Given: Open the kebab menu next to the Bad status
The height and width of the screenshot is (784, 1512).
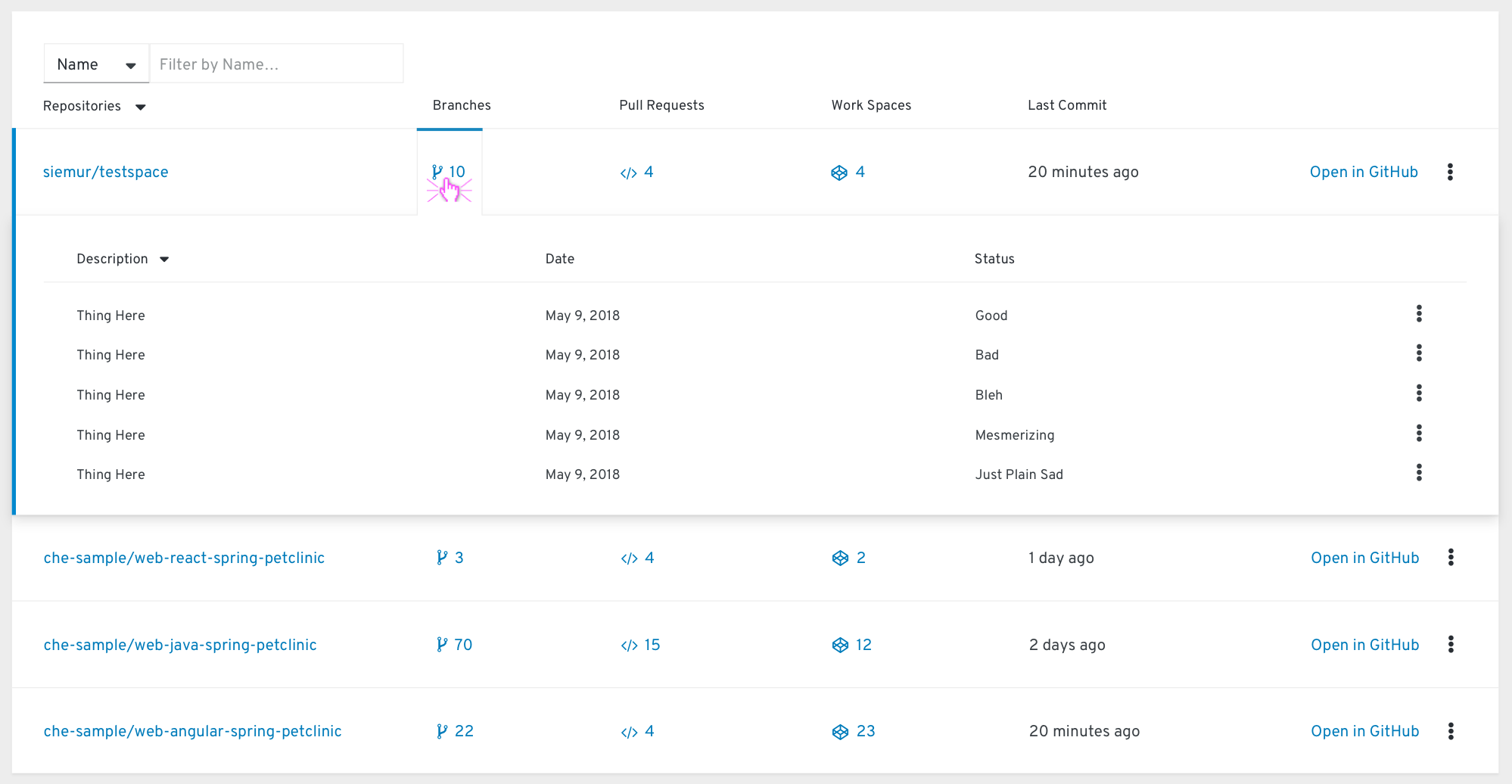Looking at the screenshot, I should click(x=1419, y=353).
